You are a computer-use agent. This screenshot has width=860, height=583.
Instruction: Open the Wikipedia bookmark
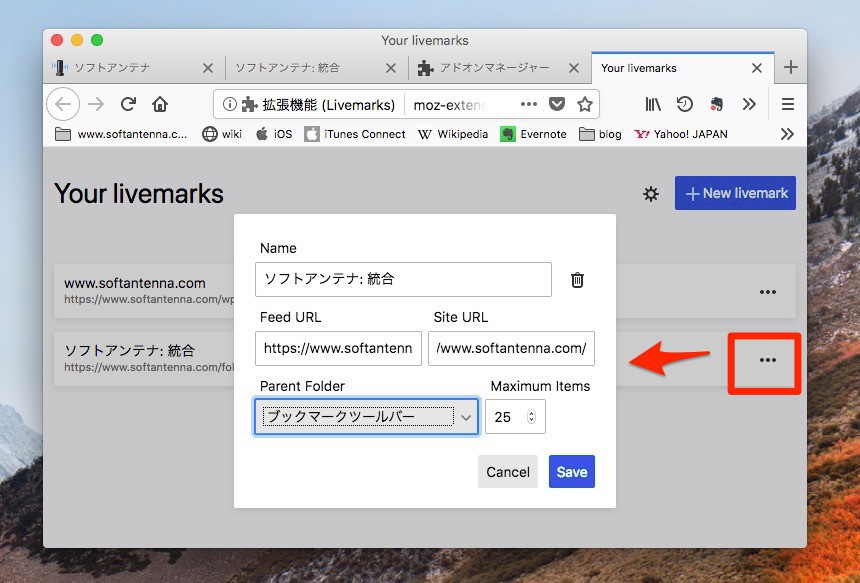pos(453,134)
